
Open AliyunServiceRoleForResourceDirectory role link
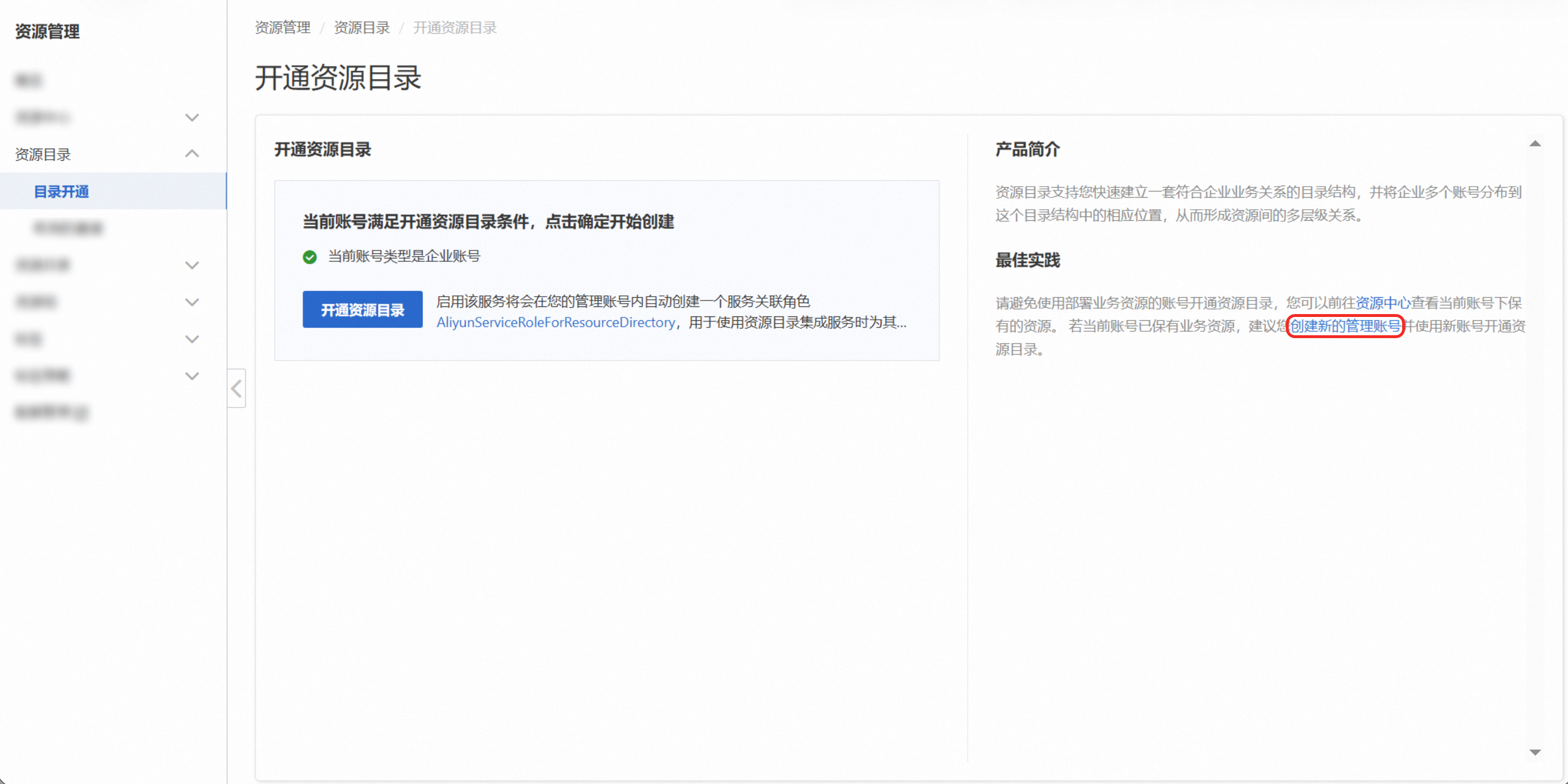coord(555,322)
